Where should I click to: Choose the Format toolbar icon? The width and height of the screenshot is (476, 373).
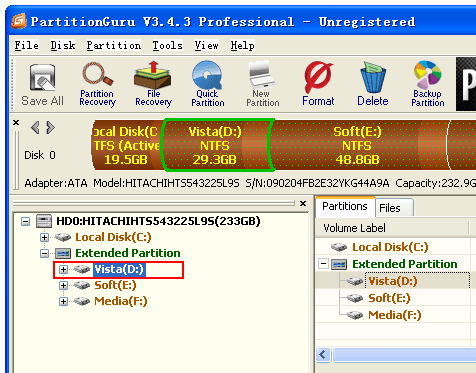(x=318, y=84)
